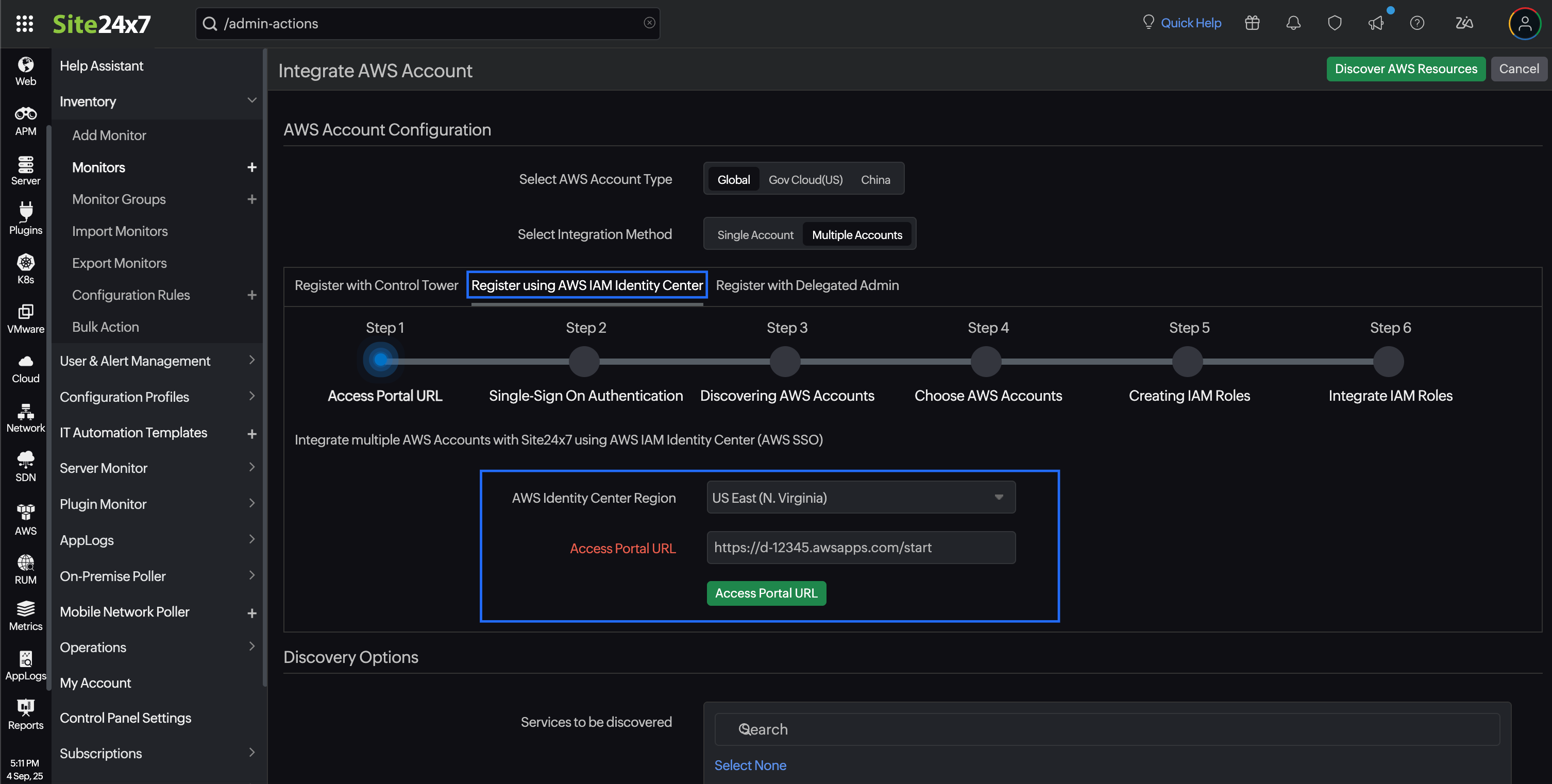Select the China AWS account type

(875, 179)
